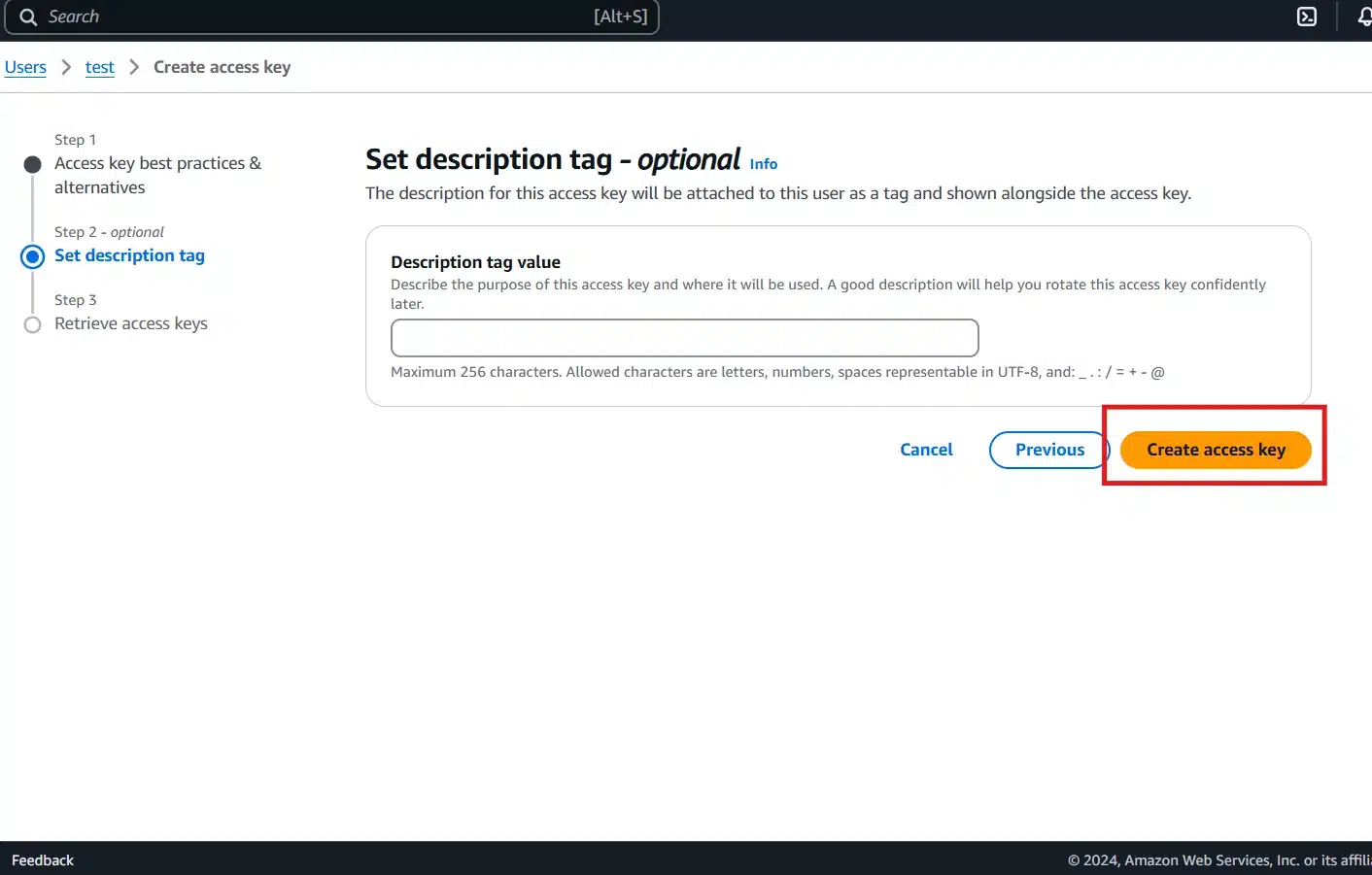Viewport: 1372px width, 875px height.
Task: Click the Create access key button
Action: point(1216,449)
